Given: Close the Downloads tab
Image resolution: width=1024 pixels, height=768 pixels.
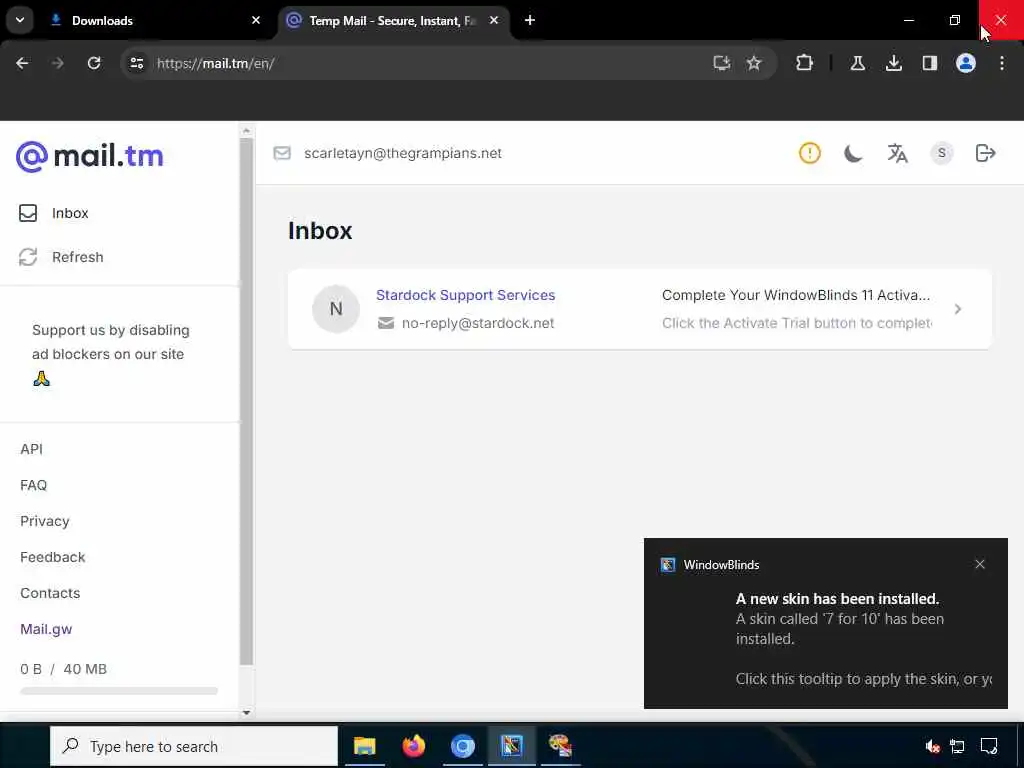Looking at the screenshot, I should pos(256,20).
